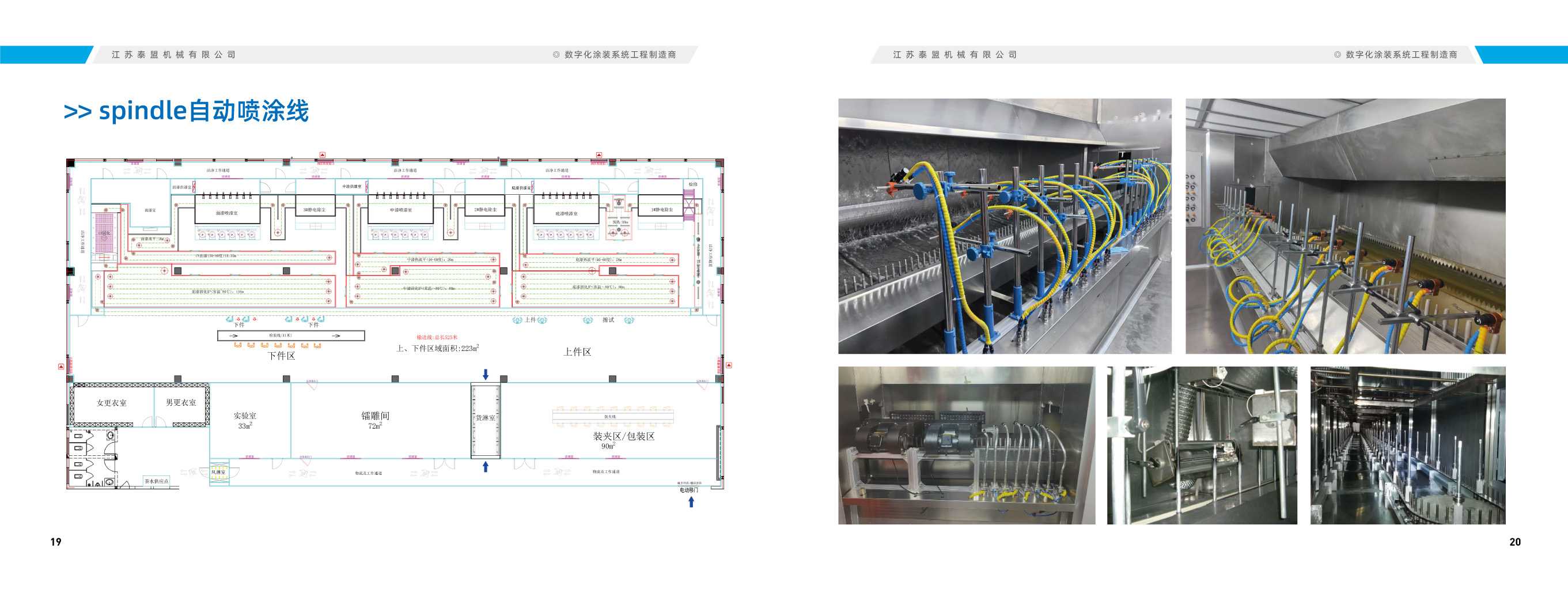Click the right-side red exit marker on plan
The image size is (1568, 589).
[729, 365]
